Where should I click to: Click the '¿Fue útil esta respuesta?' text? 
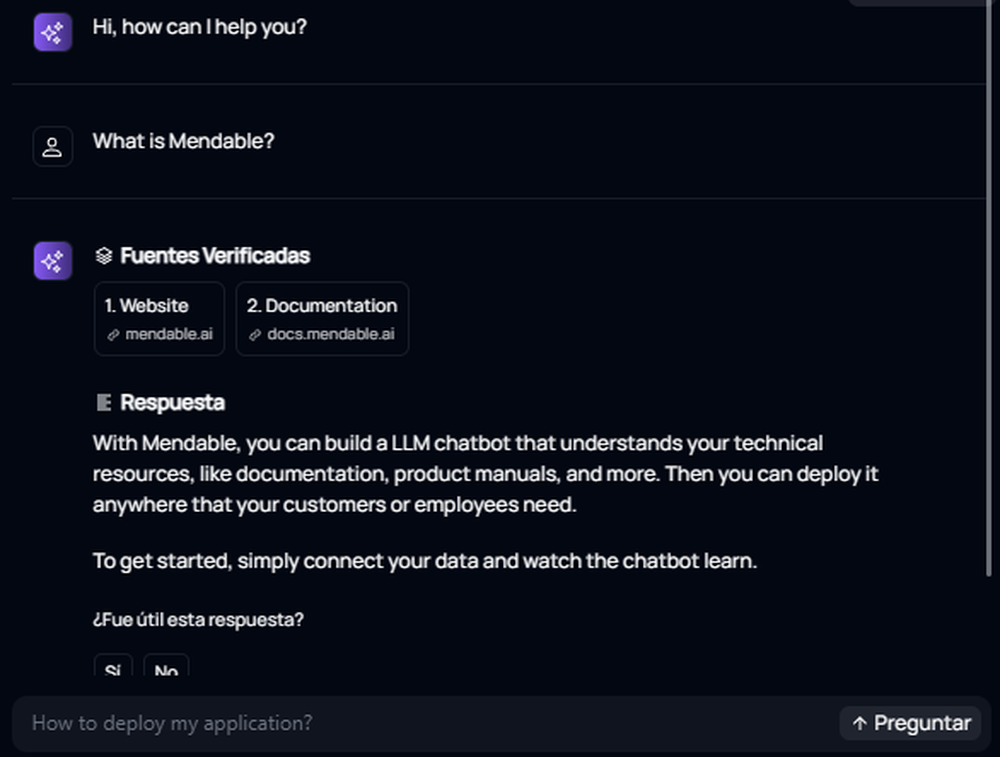click(198, 619)
